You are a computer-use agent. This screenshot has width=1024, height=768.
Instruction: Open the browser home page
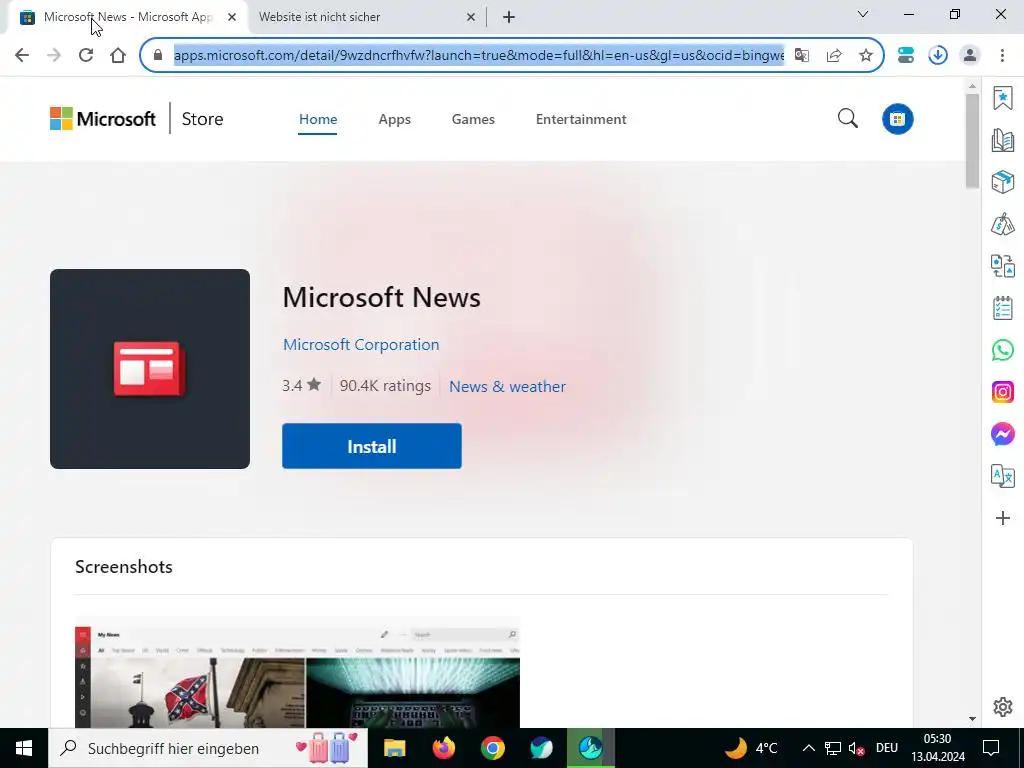(x=118, y=55)
